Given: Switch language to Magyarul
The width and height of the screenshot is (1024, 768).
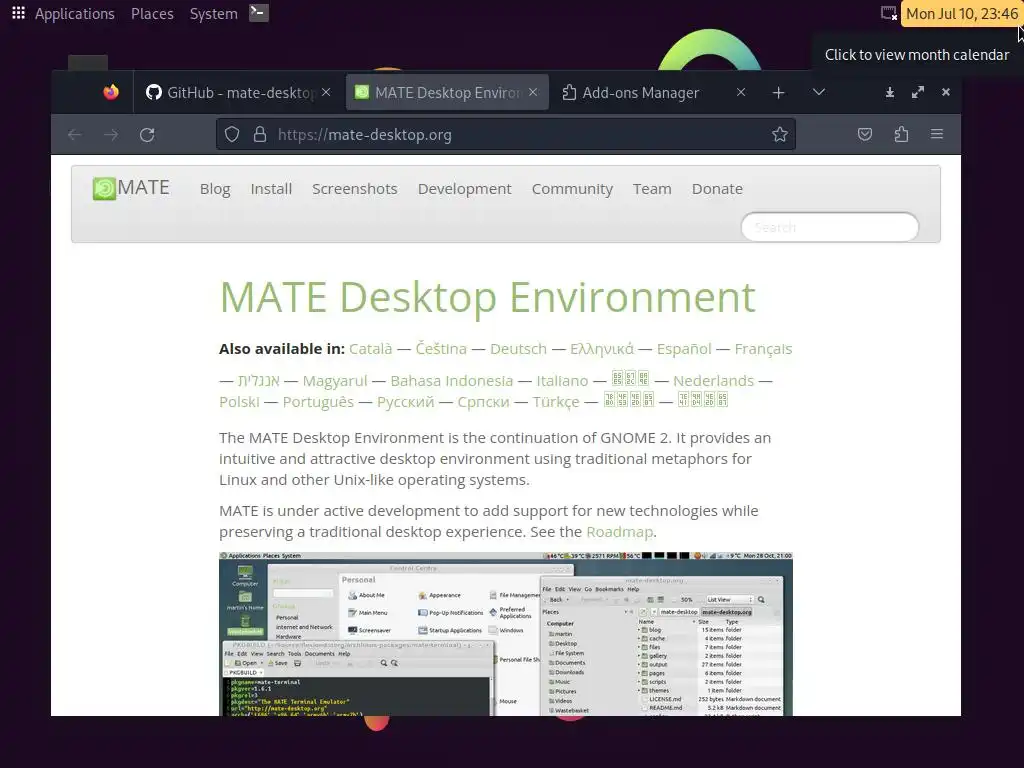Looking at the screenshot, I should (335, 381).
